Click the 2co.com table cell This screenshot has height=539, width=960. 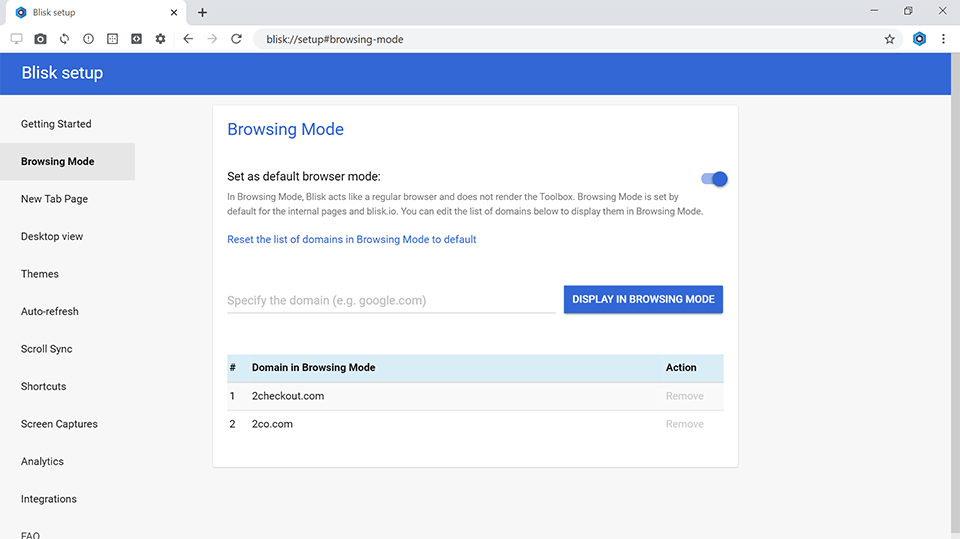click(272, 424)
